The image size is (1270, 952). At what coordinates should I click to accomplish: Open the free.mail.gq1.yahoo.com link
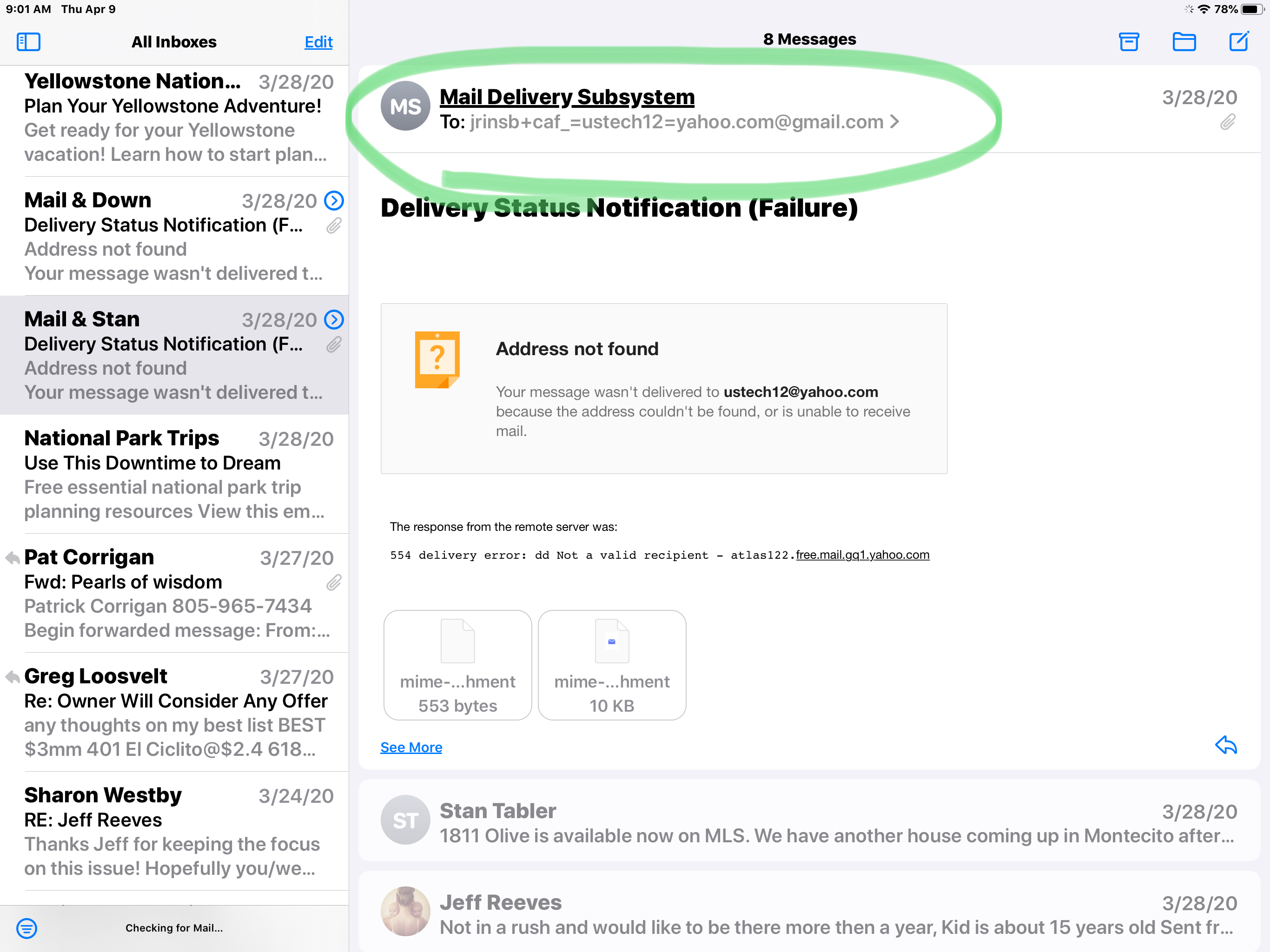[x=862, y=555]
